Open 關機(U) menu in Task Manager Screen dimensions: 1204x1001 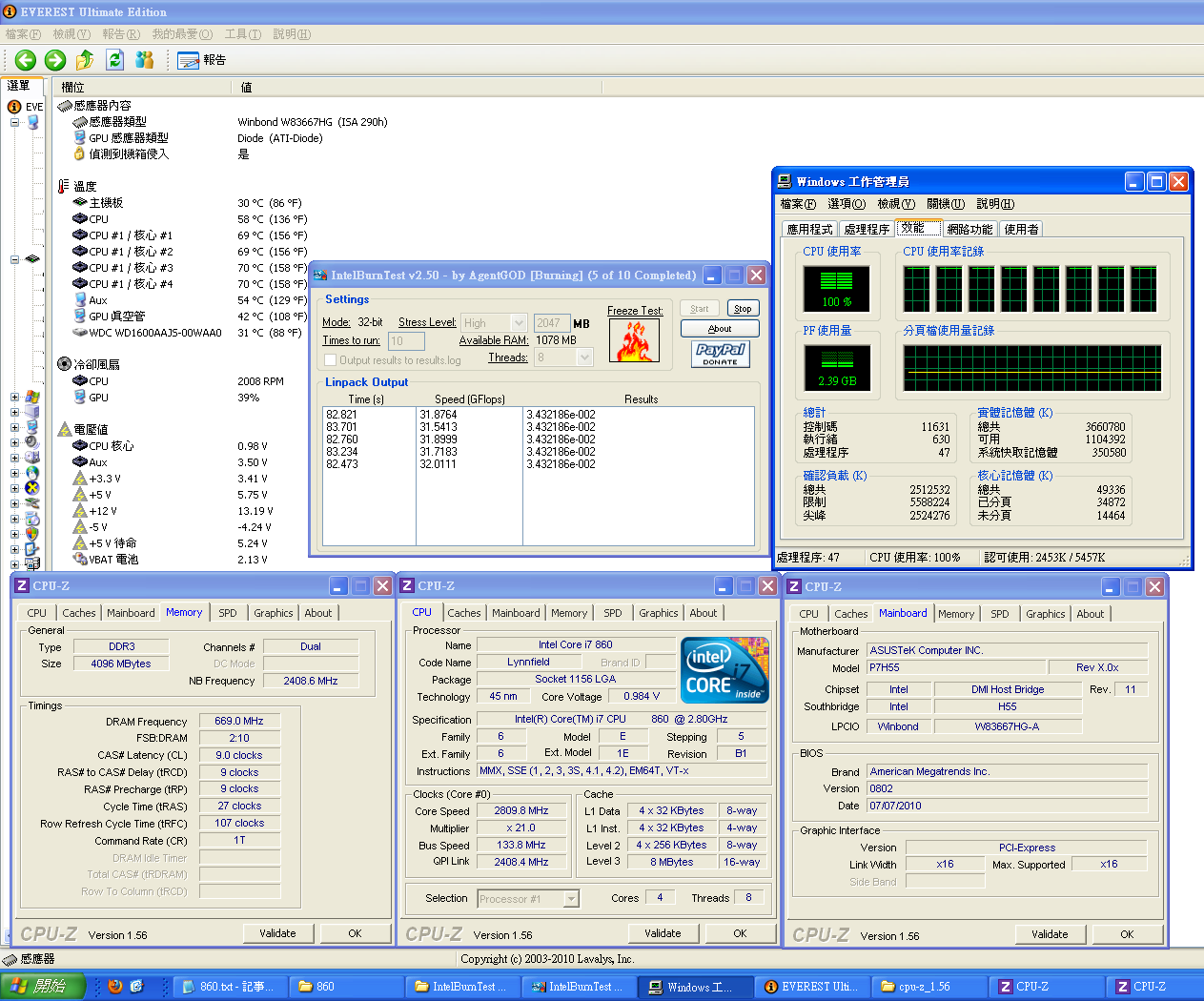click(x=946, y=204)
